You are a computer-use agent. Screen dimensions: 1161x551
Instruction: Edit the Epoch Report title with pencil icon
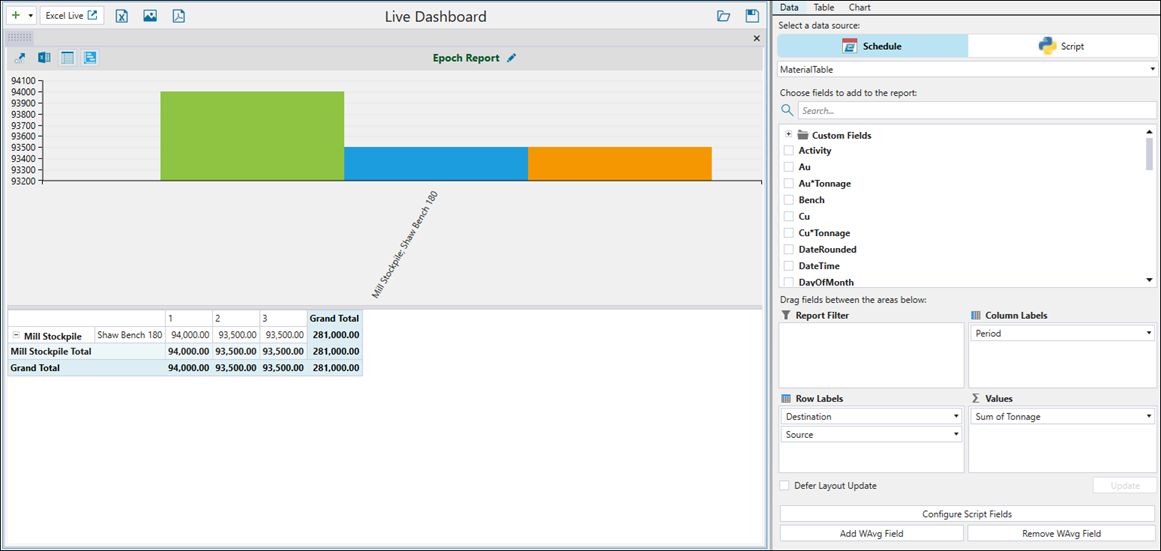(512, 58)
